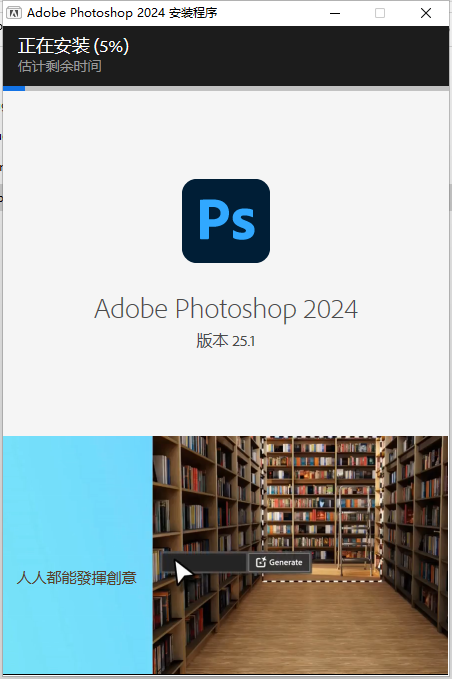Click the '正在安装 (5%)' status text
The width and height of the screenshot is (452, 679).
[73, 46]
